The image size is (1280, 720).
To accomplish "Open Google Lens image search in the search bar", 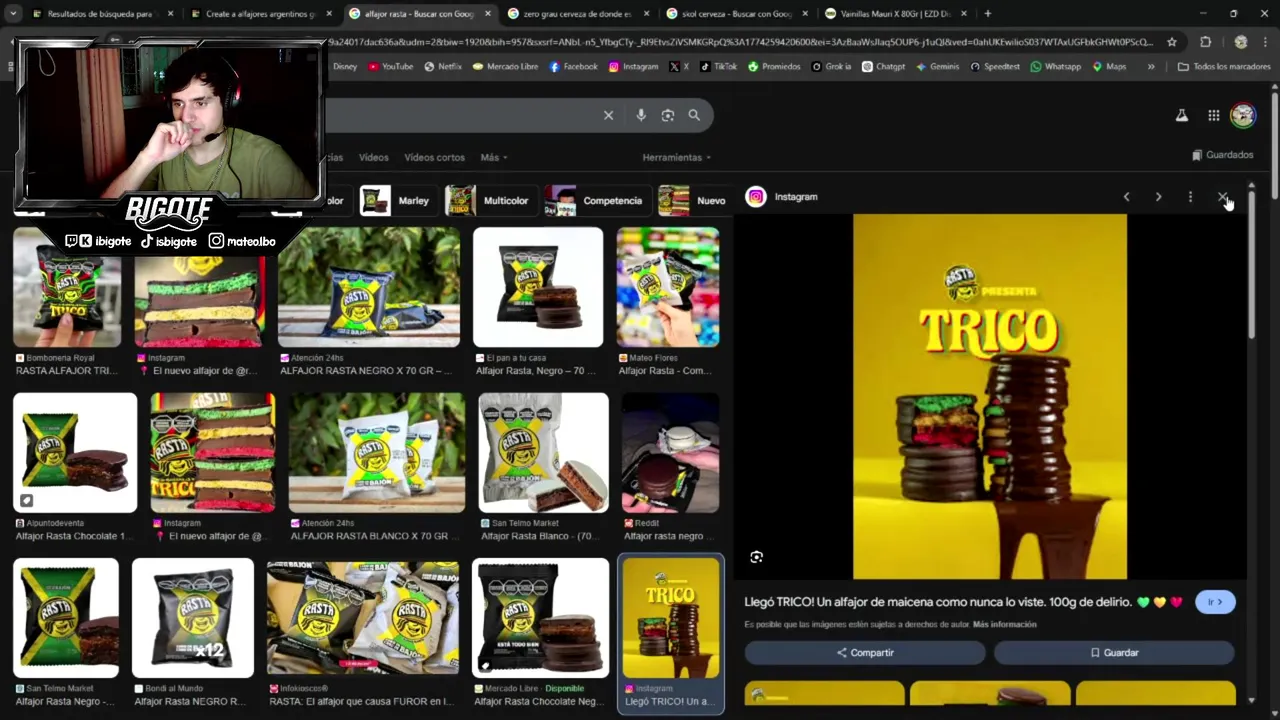I will pos(668,115).
